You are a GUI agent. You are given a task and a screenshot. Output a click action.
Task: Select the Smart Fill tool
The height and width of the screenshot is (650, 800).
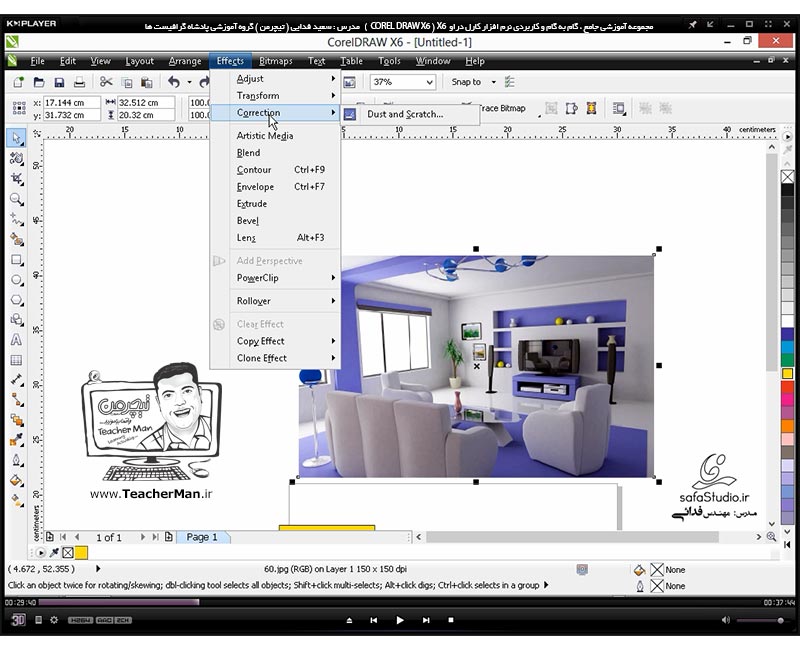tap(16, 239)
